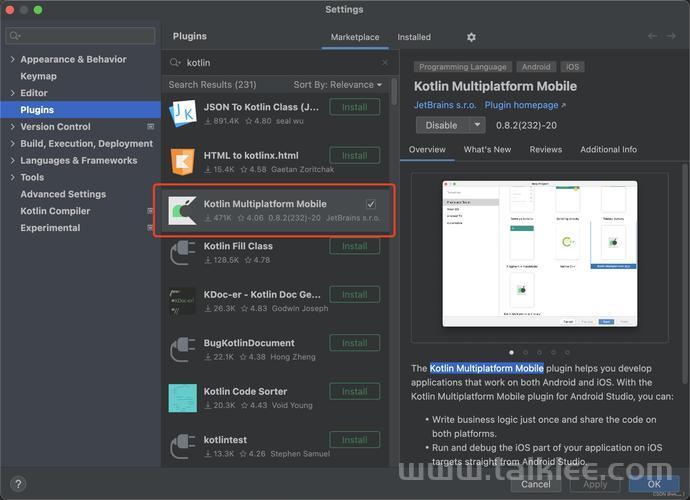Screen dimensions: 690x500
Task: Open the JetBrains s.r.o. vendor link
Action: (x=445, y=105)
